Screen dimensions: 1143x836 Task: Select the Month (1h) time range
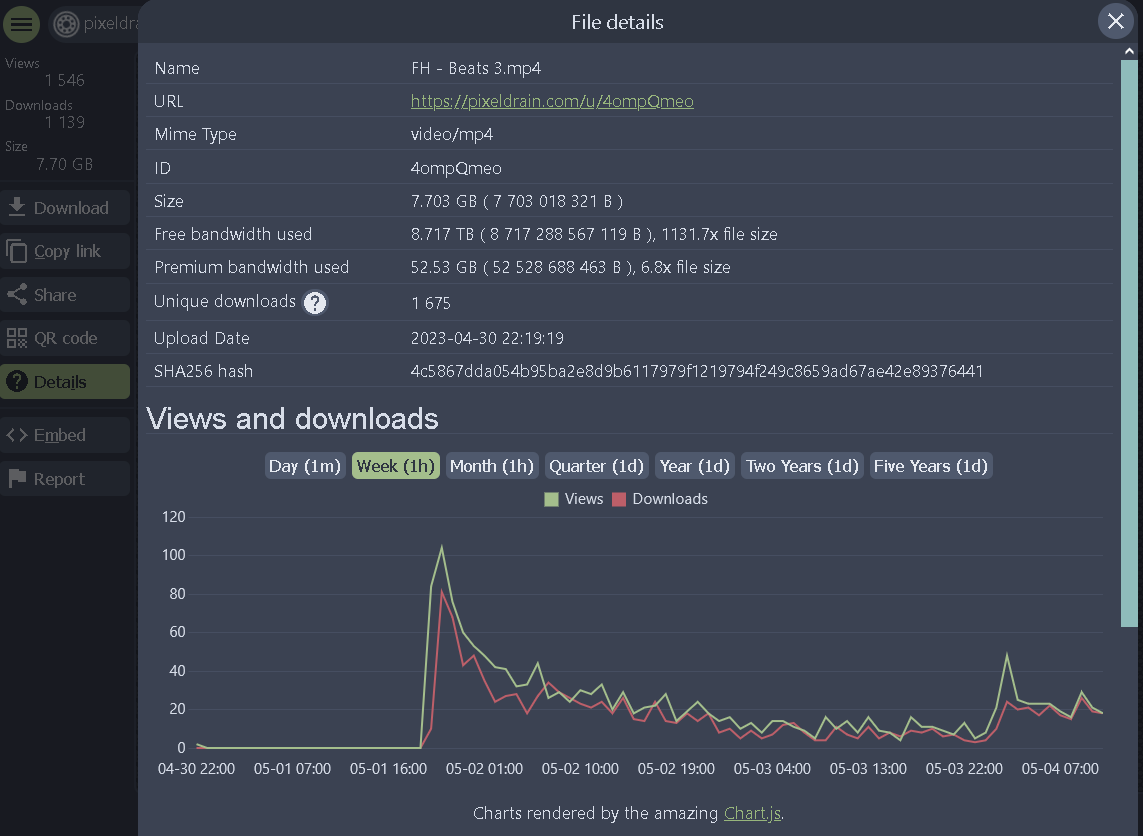(x=492, y=466)
